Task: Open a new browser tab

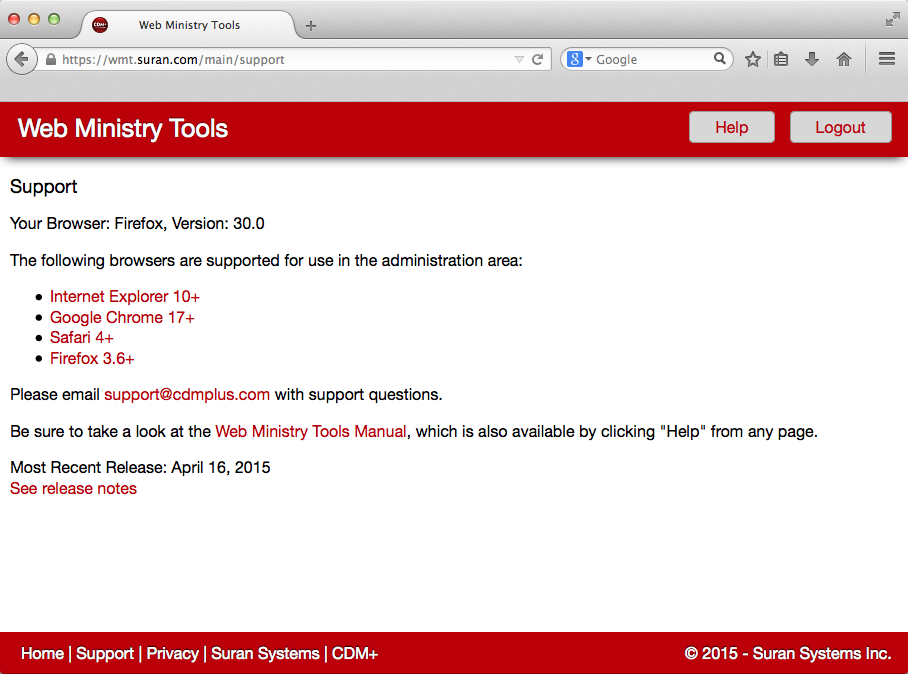Action: click(311, 26)
